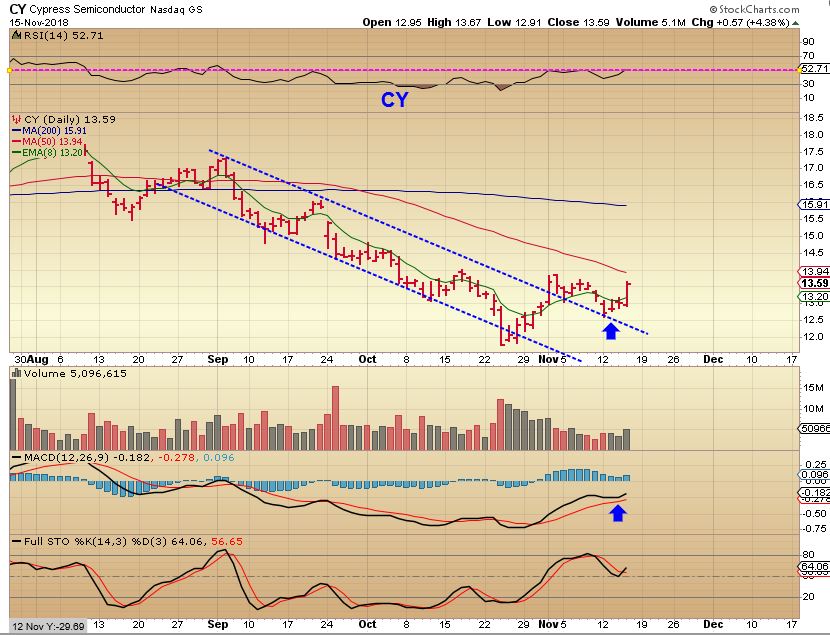The height and width of the screenshot is (635, 830).
Task: Click the EMA(8) 13.20 legend text
Action: point(53,152)
